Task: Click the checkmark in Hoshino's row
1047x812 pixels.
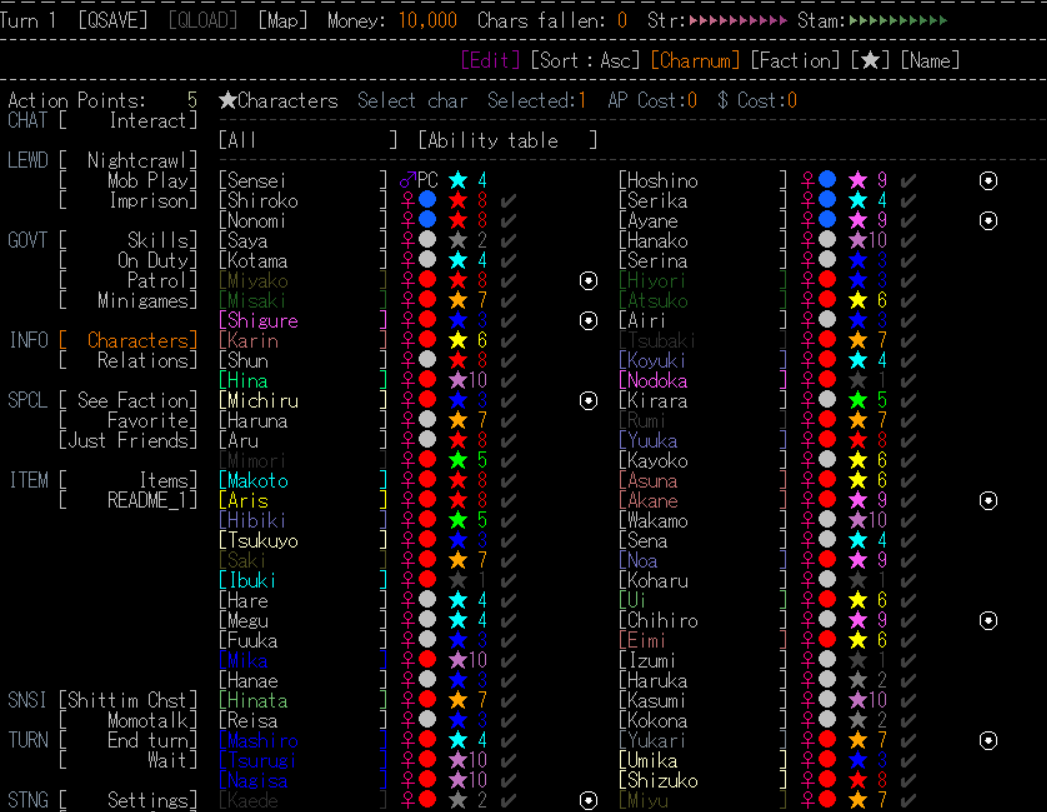Action: pos(908,180)
